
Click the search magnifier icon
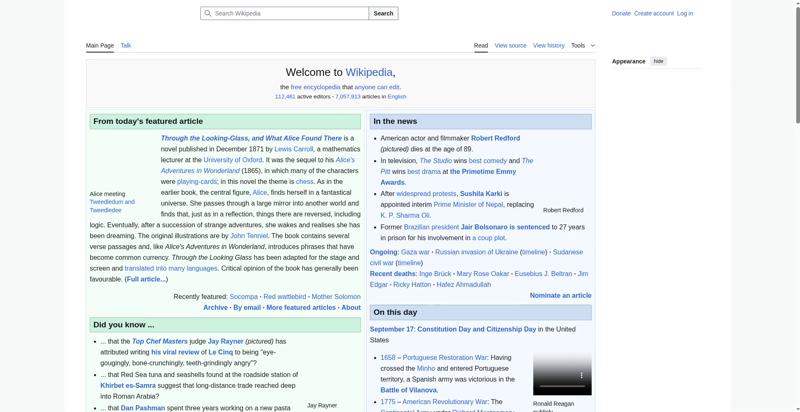tap(208, 13)
